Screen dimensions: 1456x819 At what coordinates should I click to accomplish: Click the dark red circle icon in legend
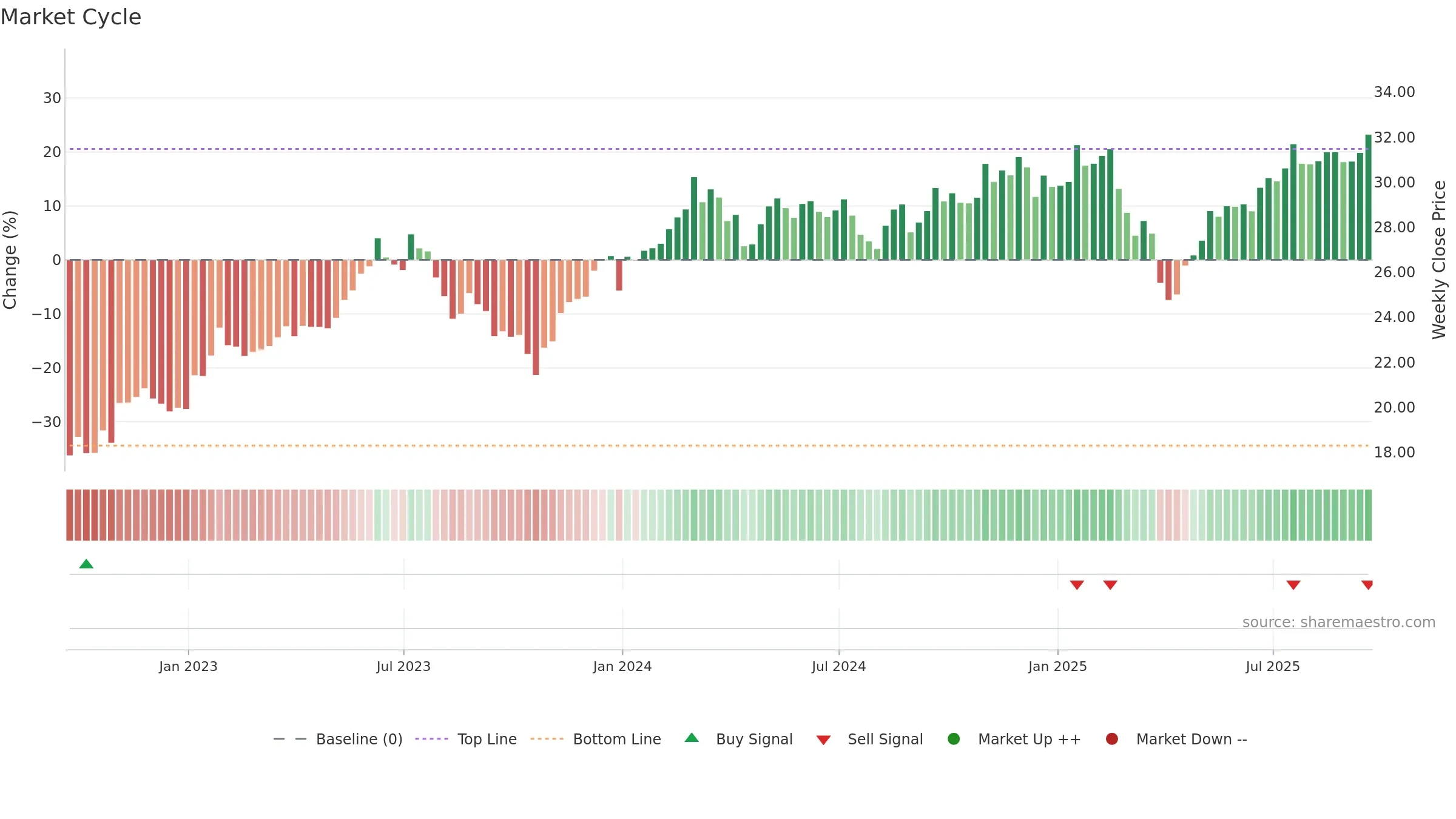click(x=1112, y=739)
